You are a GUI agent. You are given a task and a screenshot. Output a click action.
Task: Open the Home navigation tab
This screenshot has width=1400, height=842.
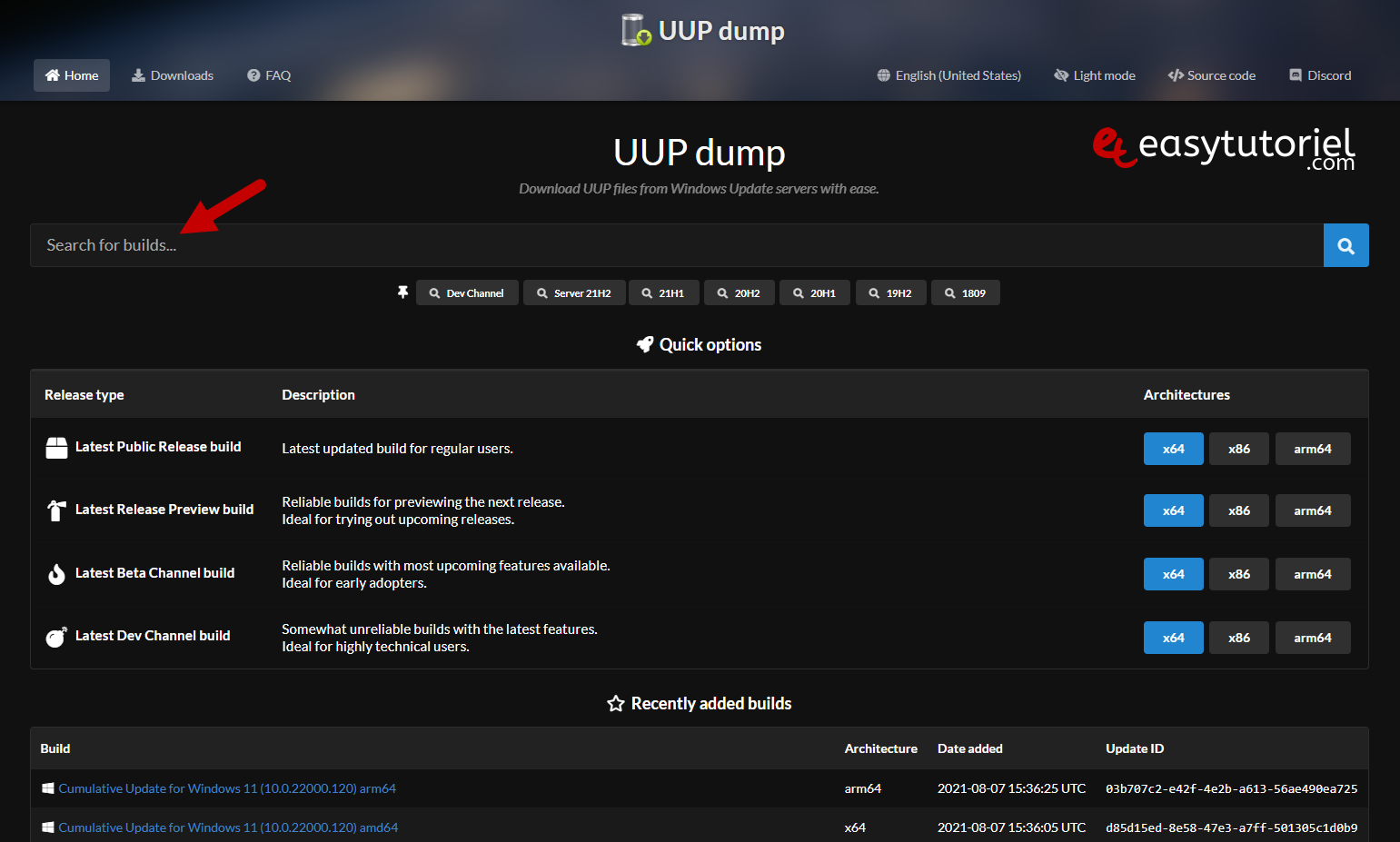(72, 75)
